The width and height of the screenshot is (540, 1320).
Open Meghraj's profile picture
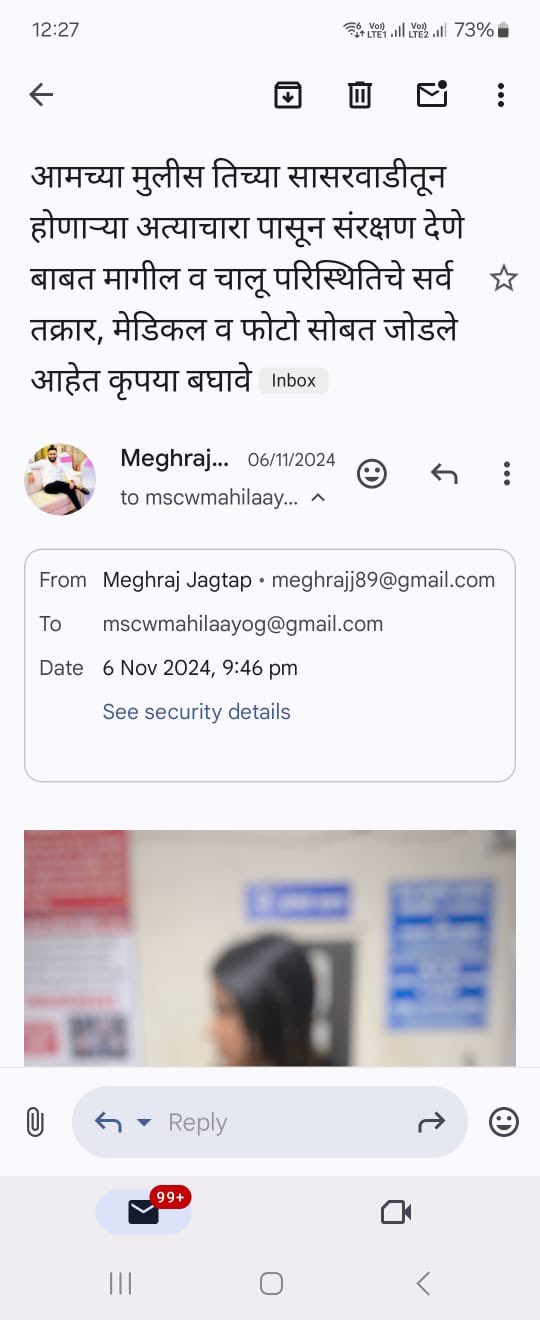[60, 479]
